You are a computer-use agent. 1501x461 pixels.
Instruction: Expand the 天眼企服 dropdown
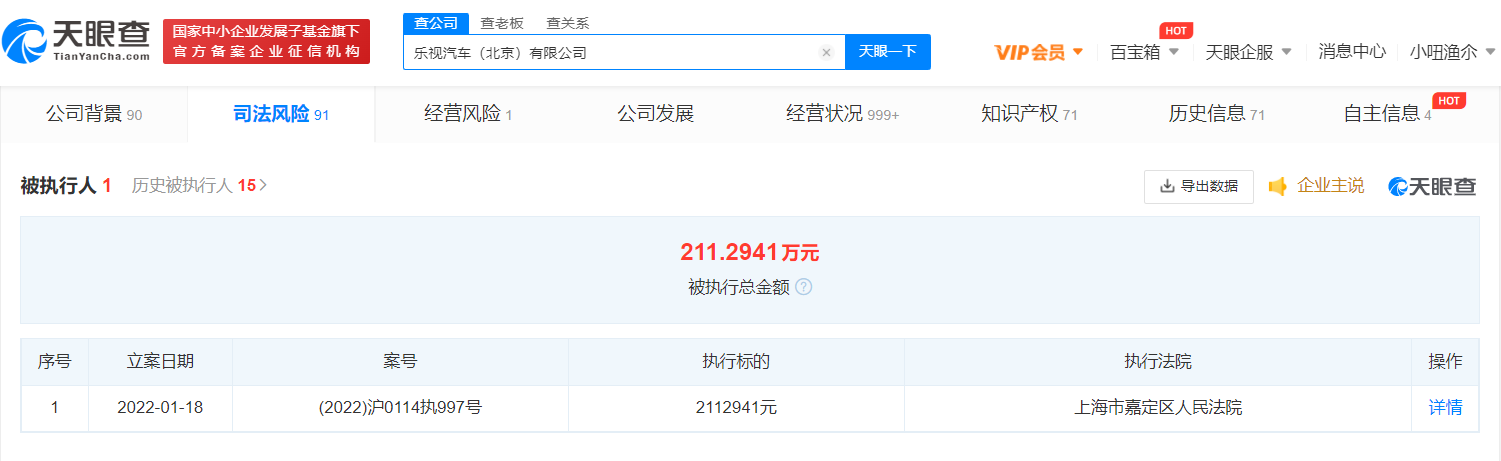pyautogui.click(x=1248, y=52)
